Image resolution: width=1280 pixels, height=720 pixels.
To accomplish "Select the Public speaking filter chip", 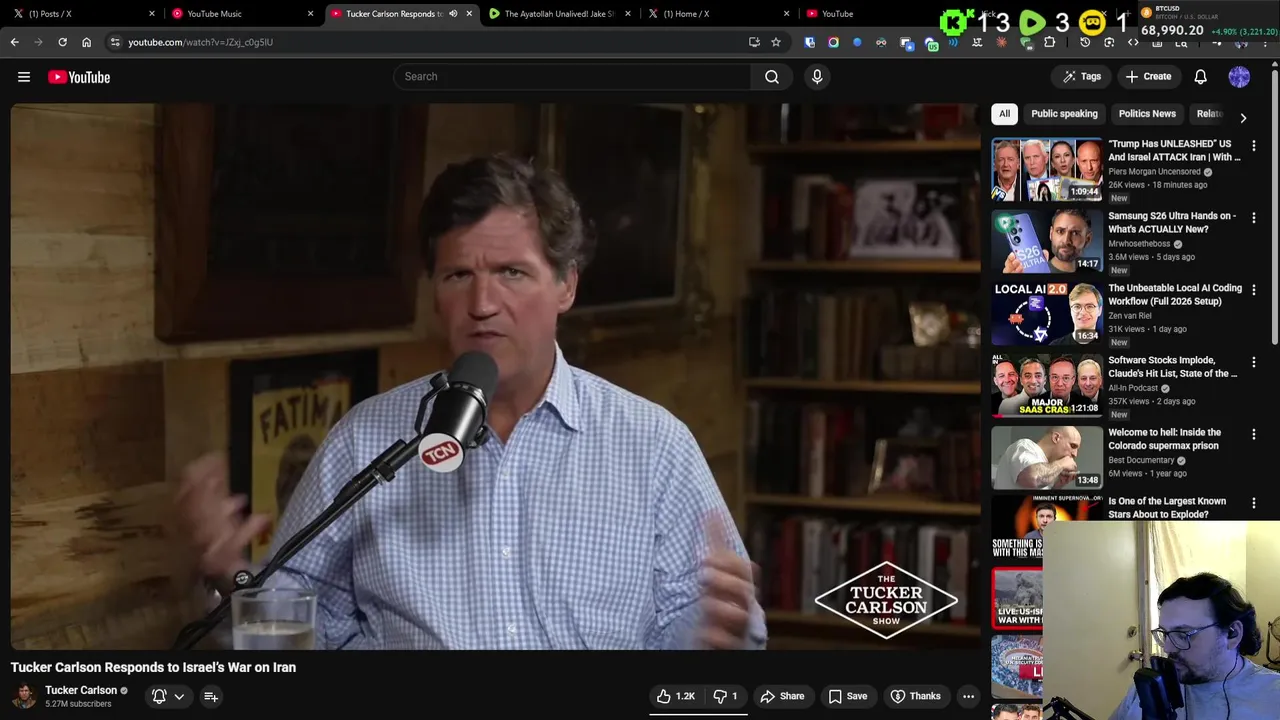I will tap(1064, 114).
